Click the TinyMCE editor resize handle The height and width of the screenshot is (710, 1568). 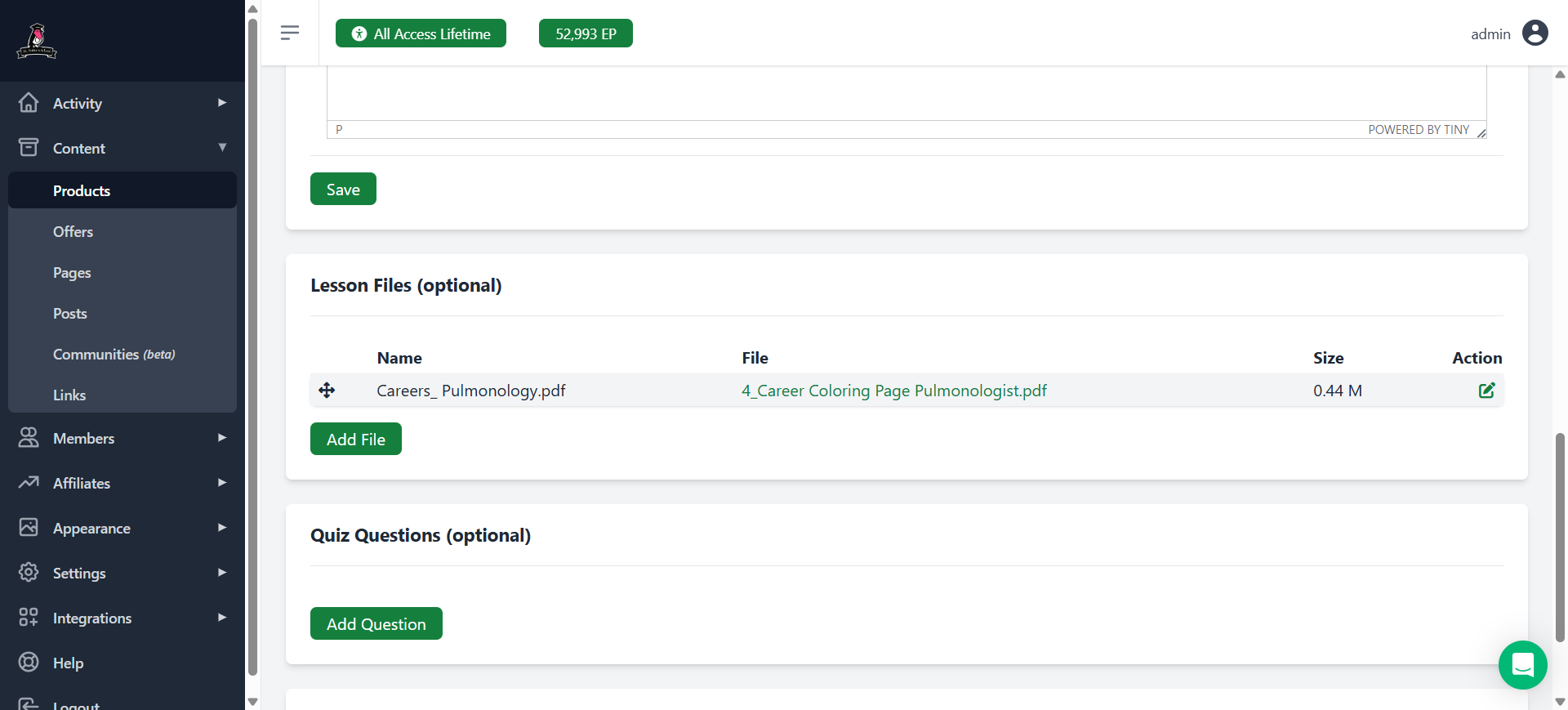coord(1481,132)
